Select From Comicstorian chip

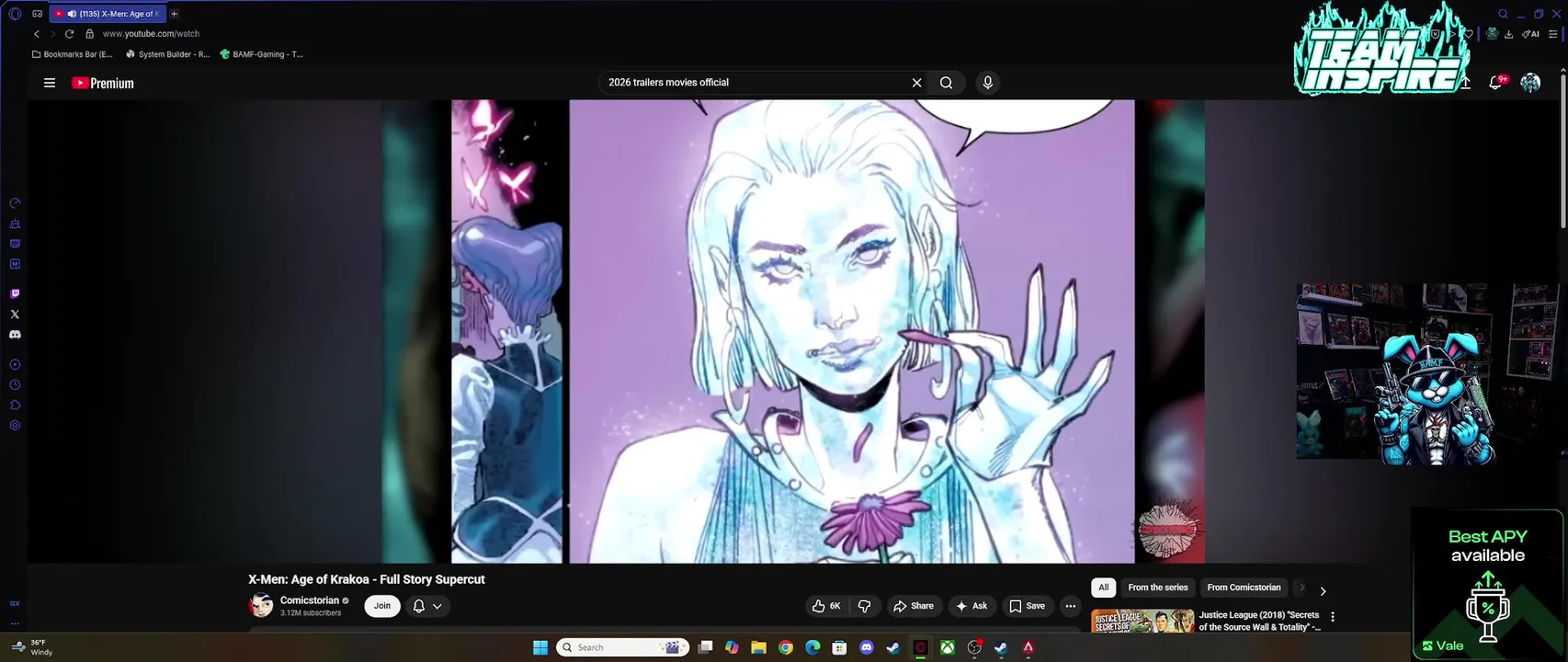(1244, 588)
